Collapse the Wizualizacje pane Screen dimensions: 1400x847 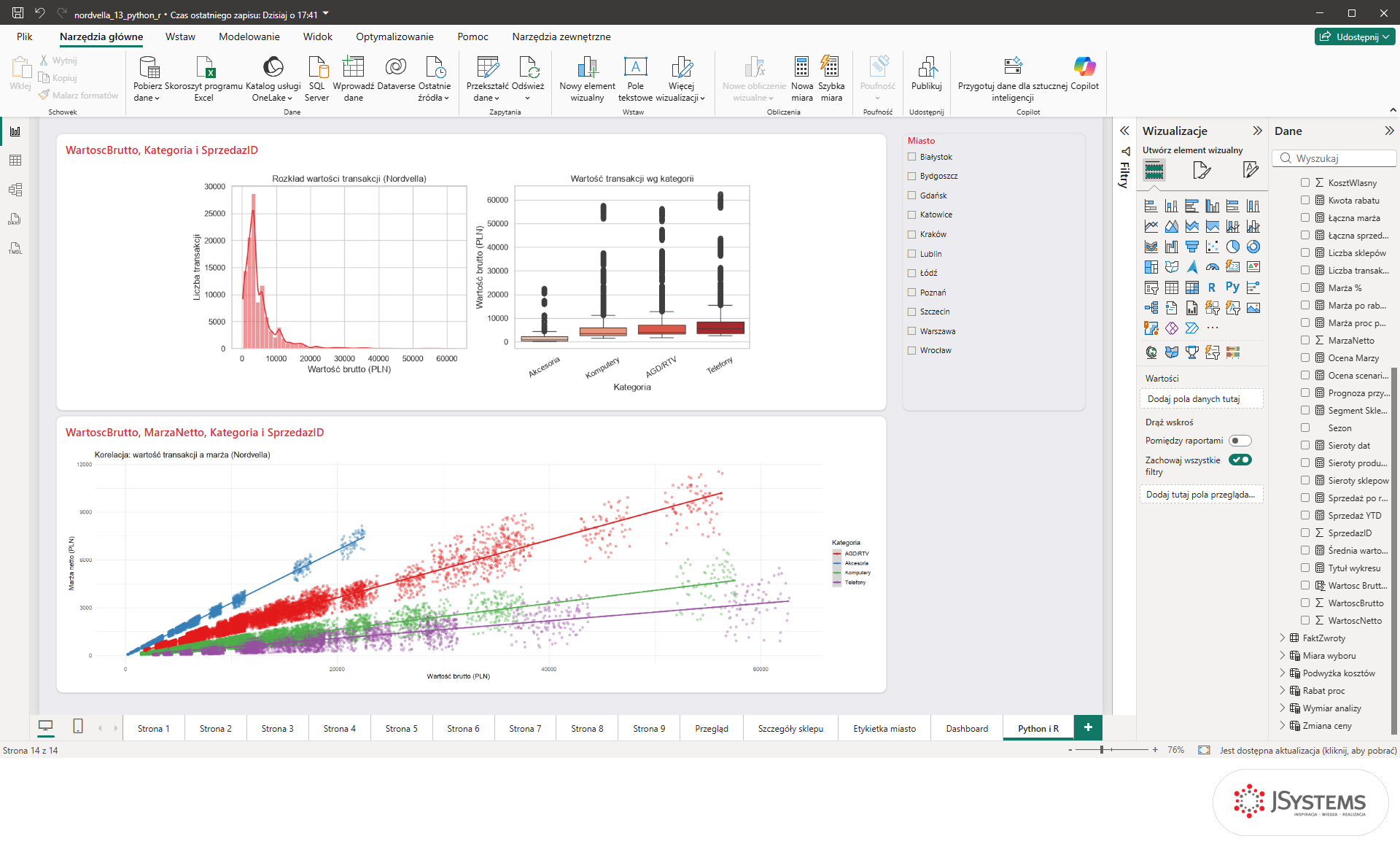(1257, 131)
